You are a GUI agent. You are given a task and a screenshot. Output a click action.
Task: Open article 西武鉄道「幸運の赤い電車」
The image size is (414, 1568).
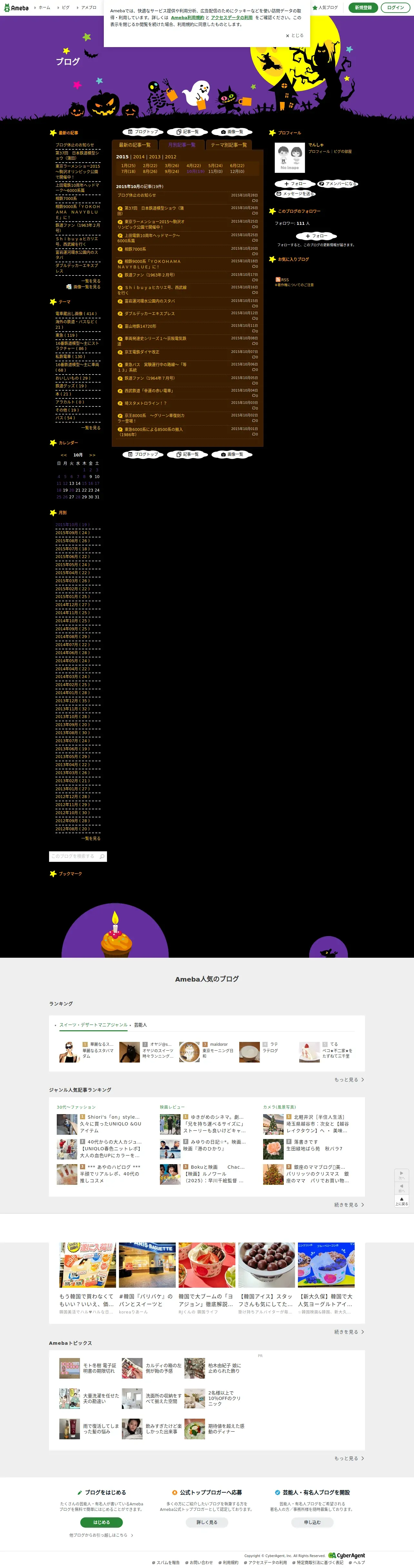tap(149, 391)
